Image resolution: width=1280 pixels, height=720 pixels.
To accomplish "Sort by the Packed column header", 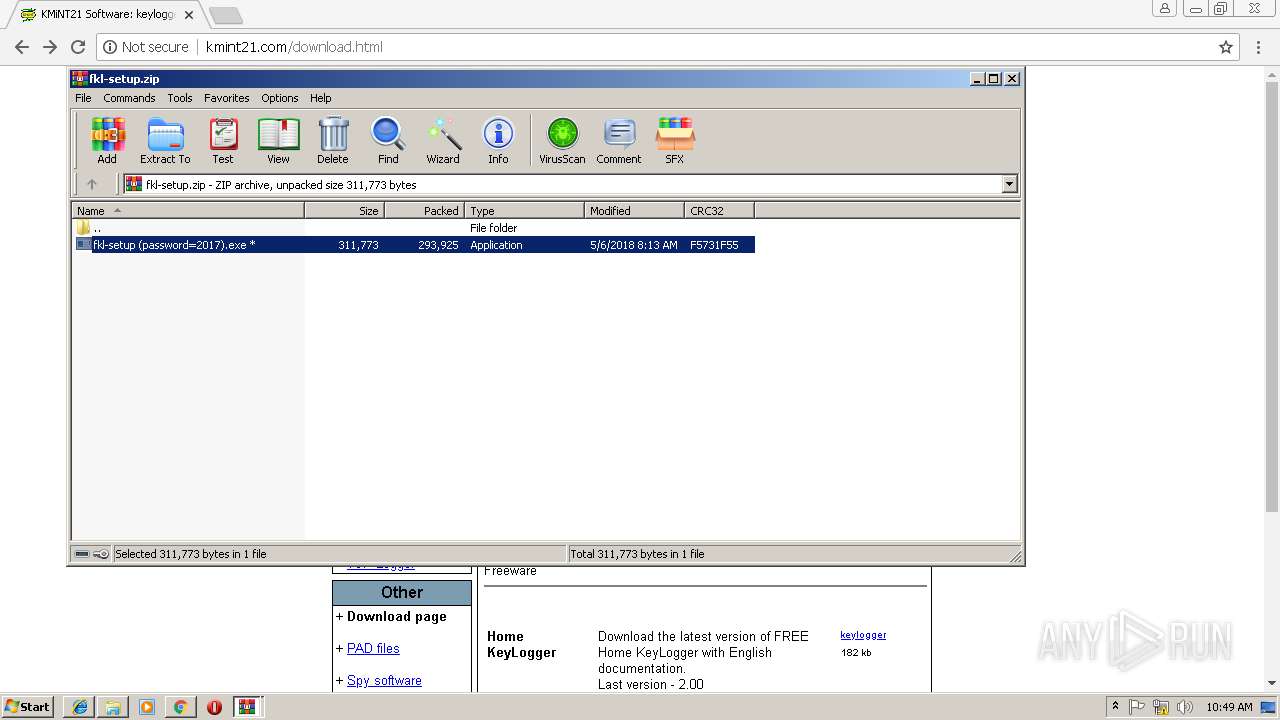I will click(x=425, y=211).
